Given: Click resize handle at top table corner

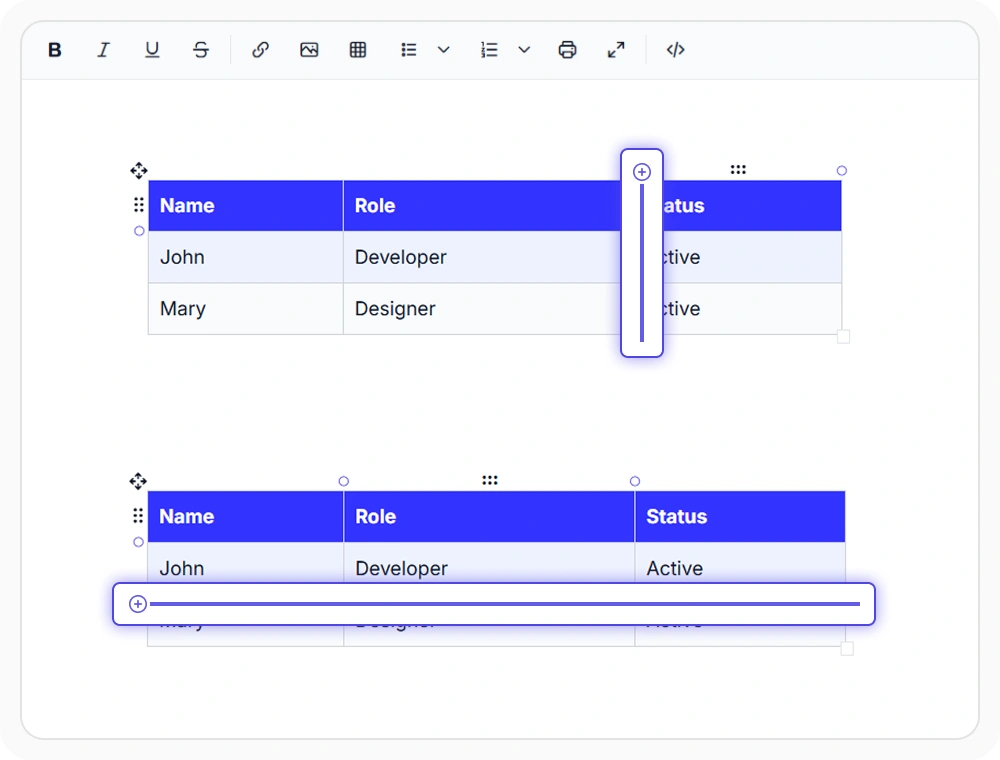Looking at the screenshot, I should [843, 337].
